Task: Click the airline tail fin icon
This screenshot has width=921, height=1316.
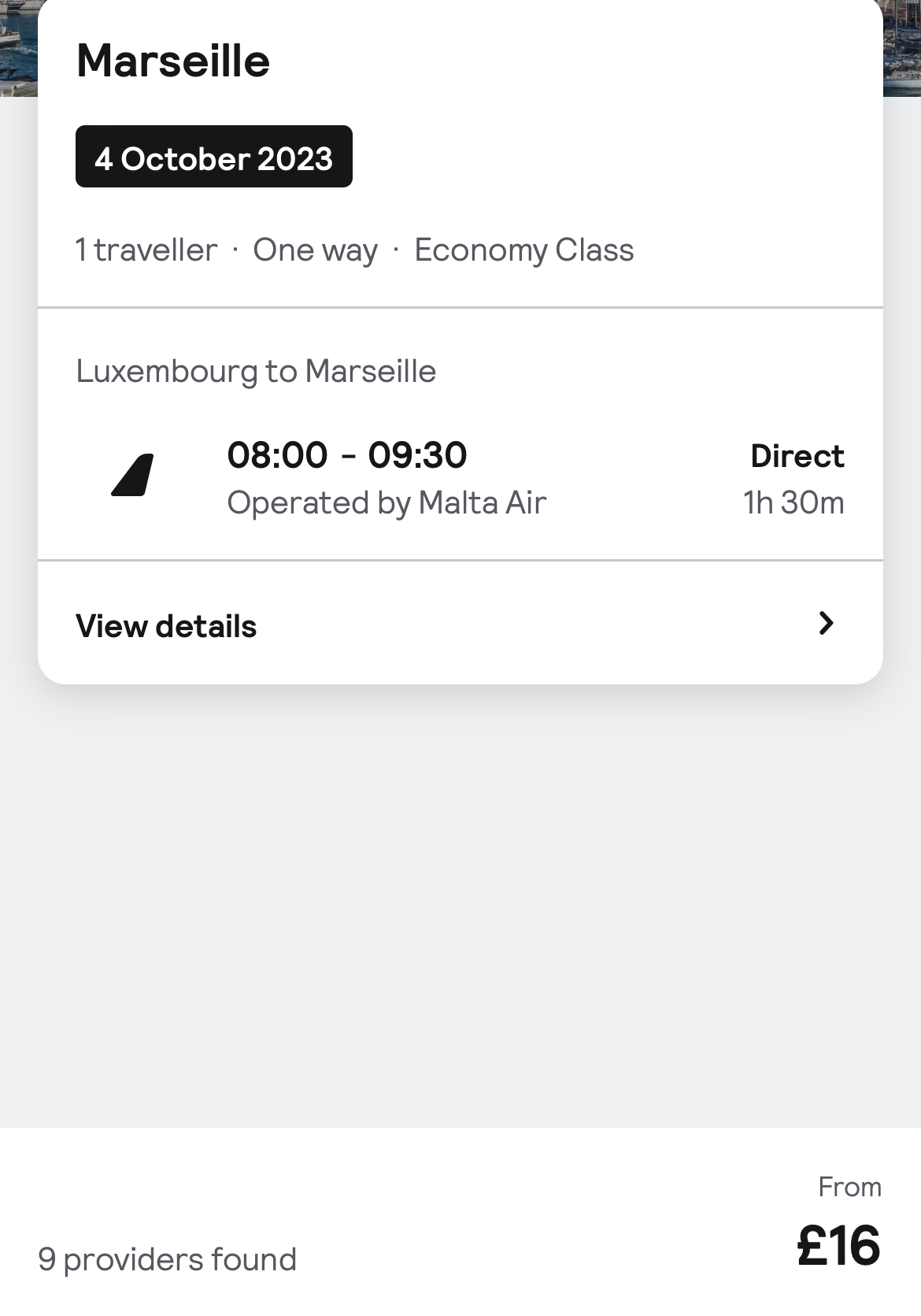Action: pos(132,475)
